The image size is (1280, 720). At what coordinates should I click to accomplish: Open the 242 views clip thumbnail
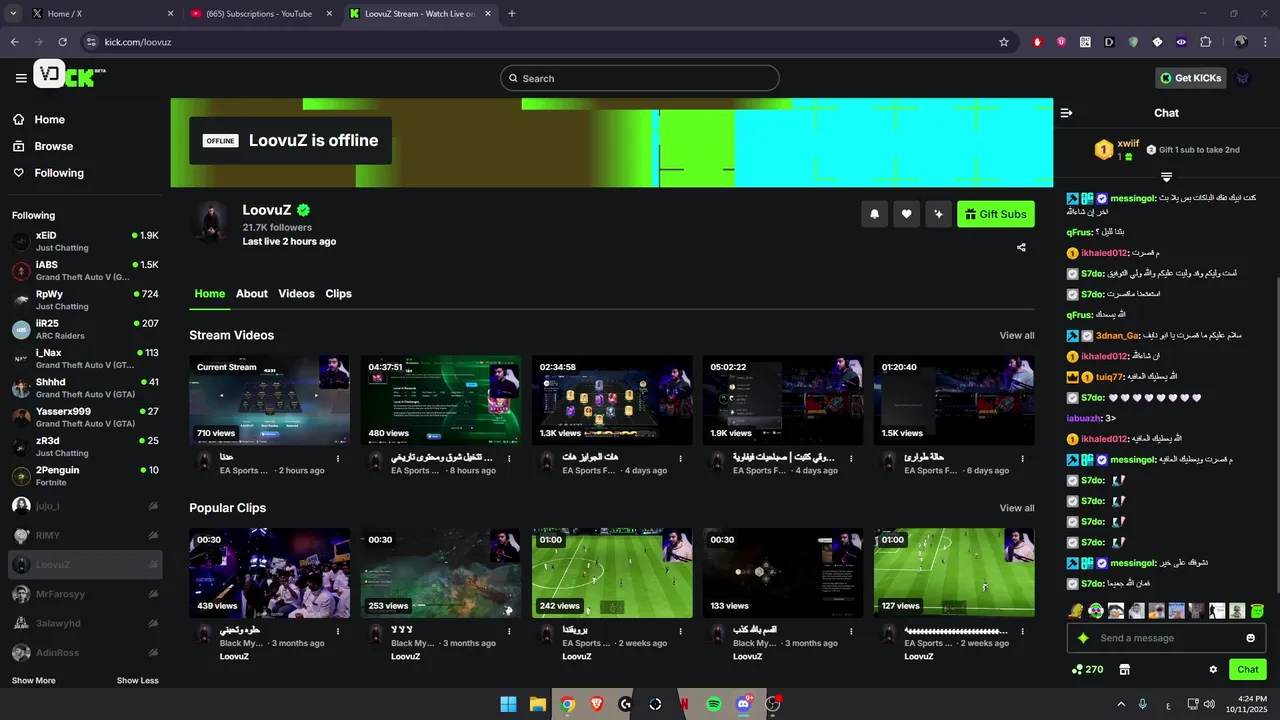pos(612,573)
